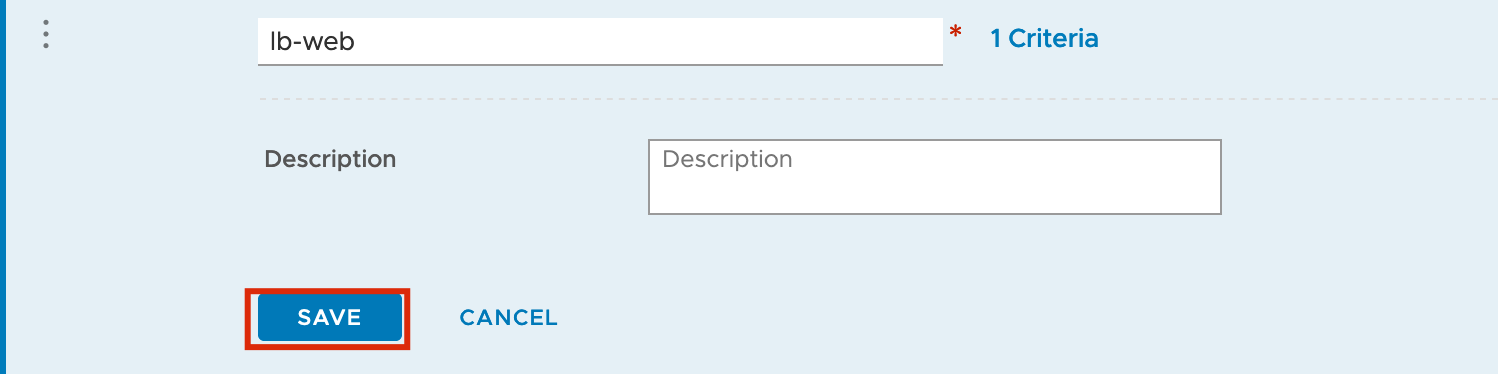Open the 1 Criteria link
The width and height of the screenshot is (1498, 374).
[1044, 39]
